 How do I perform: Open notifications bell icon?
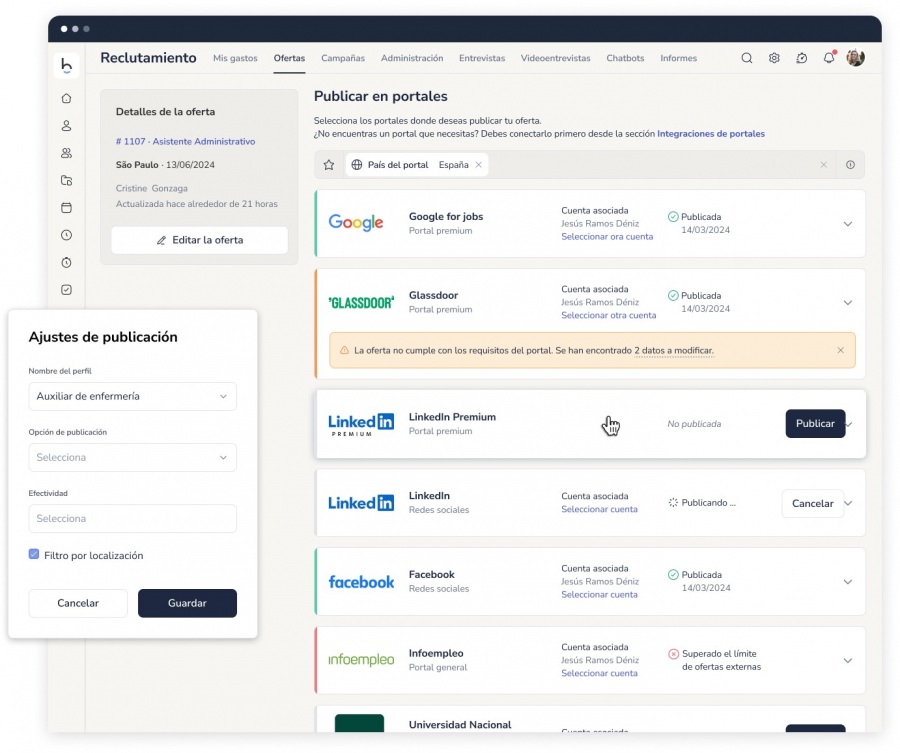pyautogui.click(x=829, y=58)
